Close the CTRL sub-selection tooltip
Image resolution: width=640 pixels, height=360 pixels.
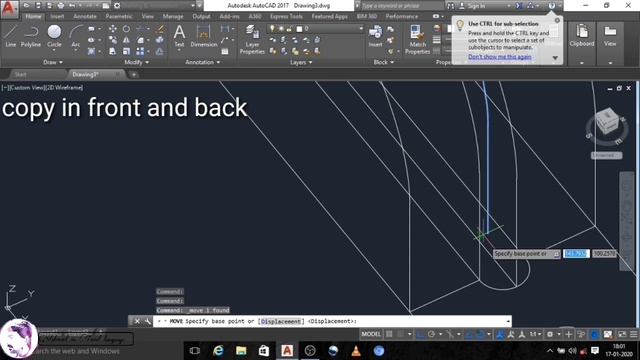(557, 20)
